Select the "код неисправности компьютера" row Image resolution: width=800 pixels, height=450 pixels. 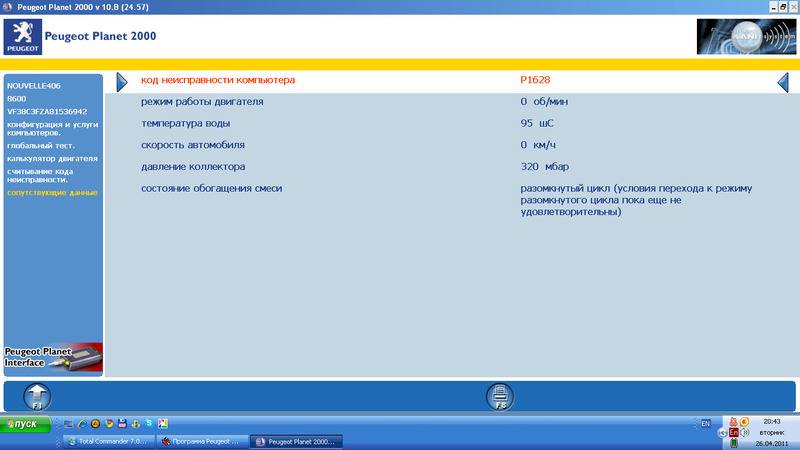pos(218,80)
